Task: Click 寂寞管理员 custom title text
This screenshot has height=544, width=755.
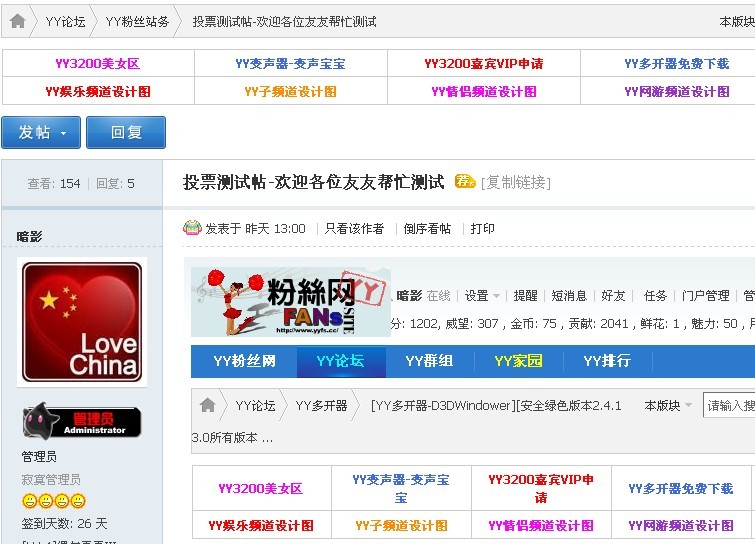Action: (x=51, y=479)
